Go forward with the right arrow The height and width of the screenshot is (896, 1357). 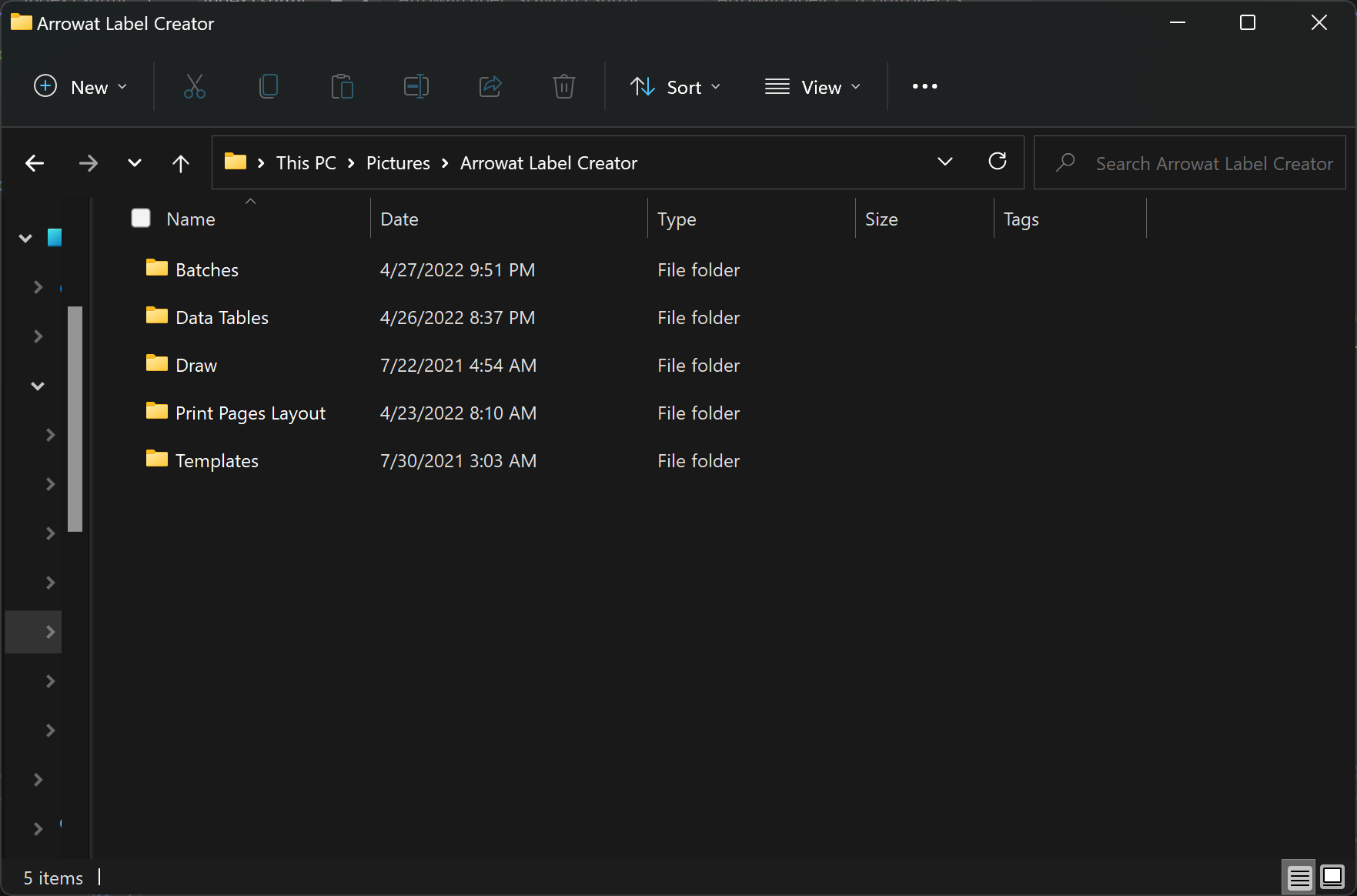(89, 163)
